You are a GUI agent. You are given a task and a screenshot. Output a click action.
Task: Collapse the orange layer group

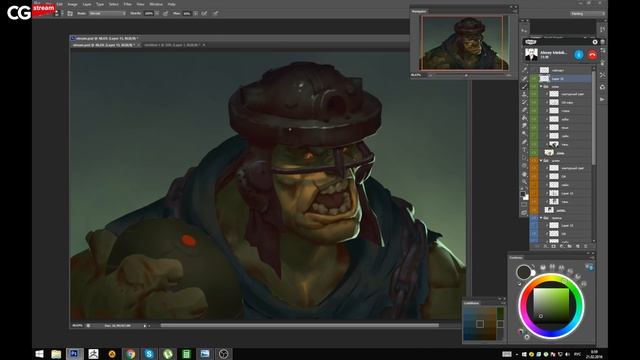(541, 160)
